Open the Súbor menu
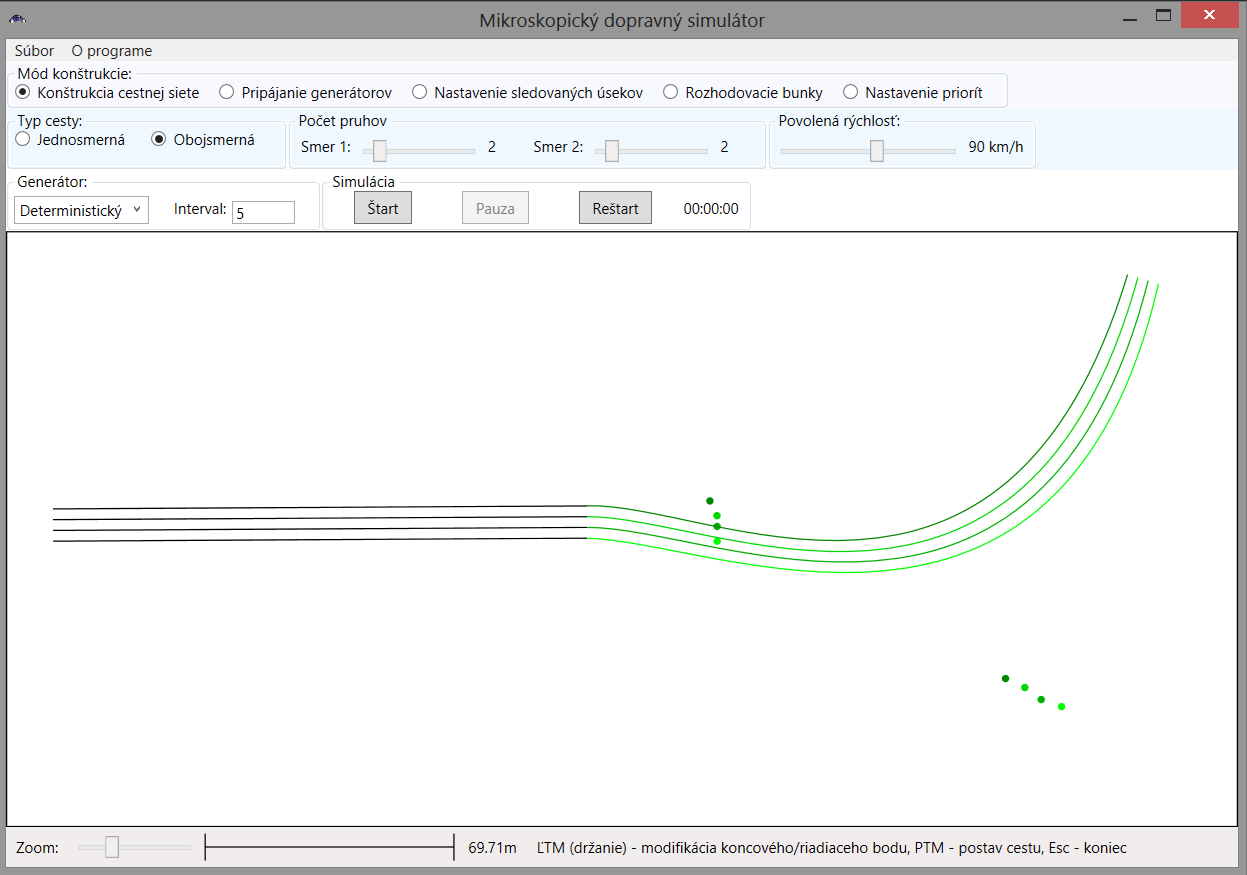The width and height of the screenshot is (1247, 875). click(34, 50)
